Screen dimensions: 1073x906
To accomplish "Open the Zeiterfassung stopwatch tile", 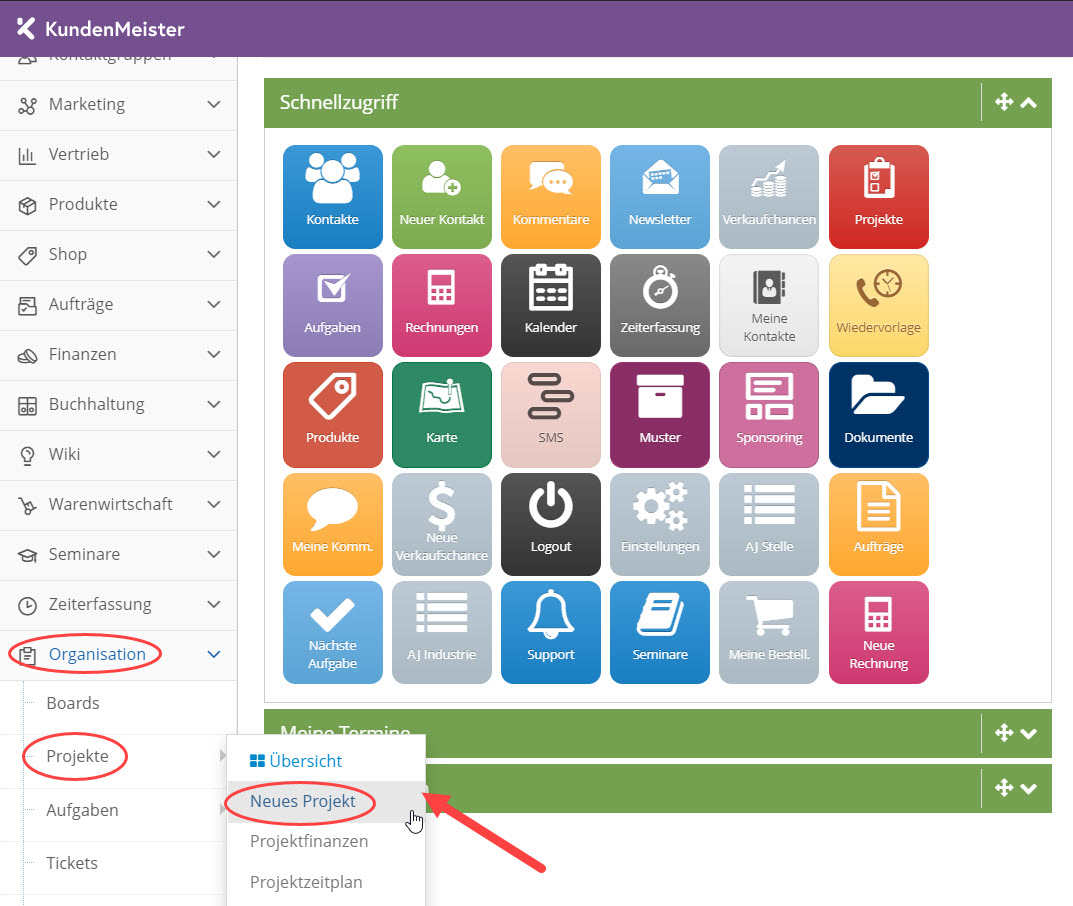I will tap(659, 304).
